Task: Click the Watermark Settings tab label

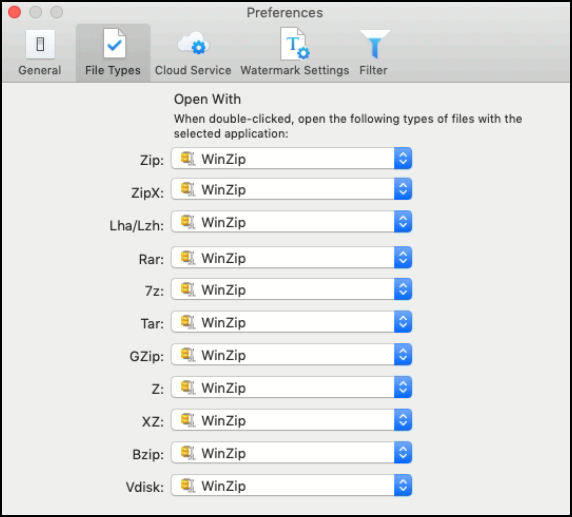Action: tap(294, 70)
